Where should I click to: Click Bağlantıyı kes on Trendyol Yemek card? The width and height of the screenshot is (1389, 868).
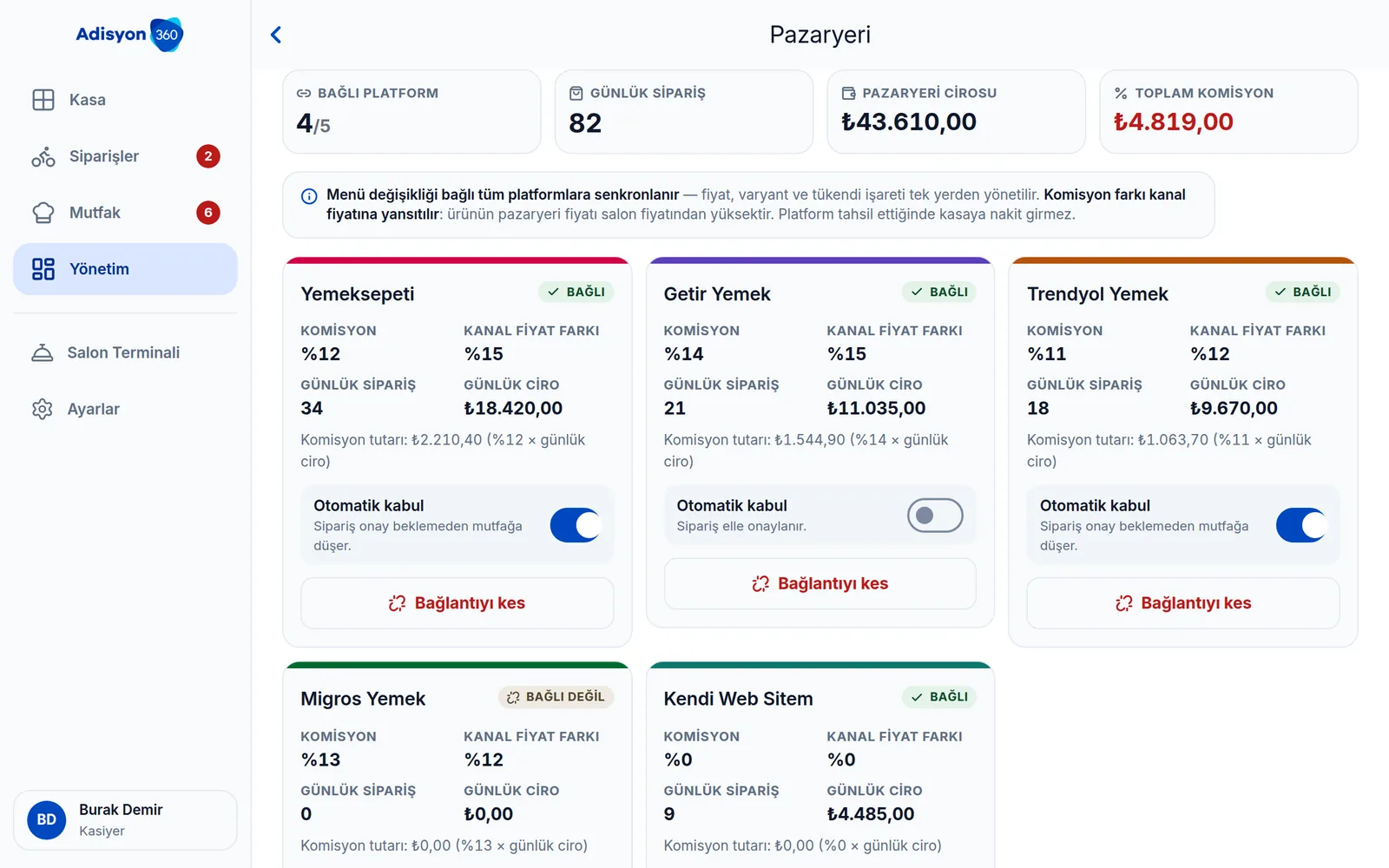(1183, 603)
